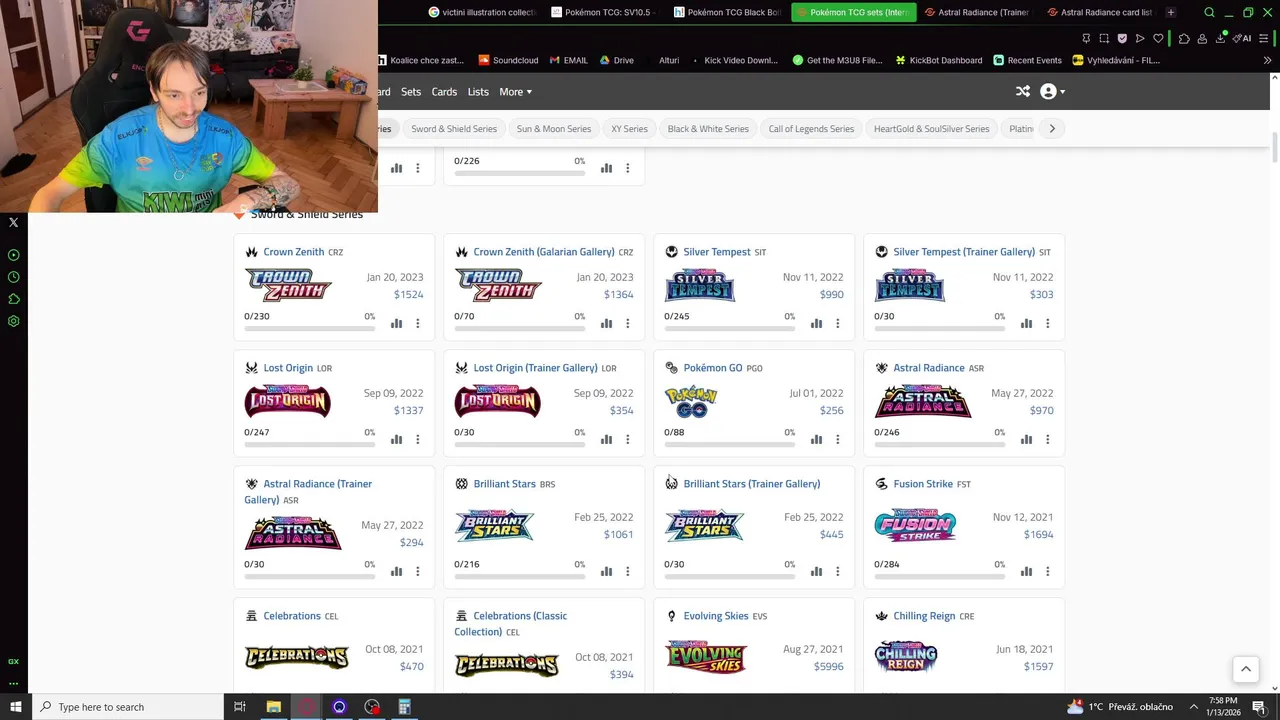Open the Player icon in Opera sidebar
This screenshot has height=720, width=1280.
click(x=14, y=255)
